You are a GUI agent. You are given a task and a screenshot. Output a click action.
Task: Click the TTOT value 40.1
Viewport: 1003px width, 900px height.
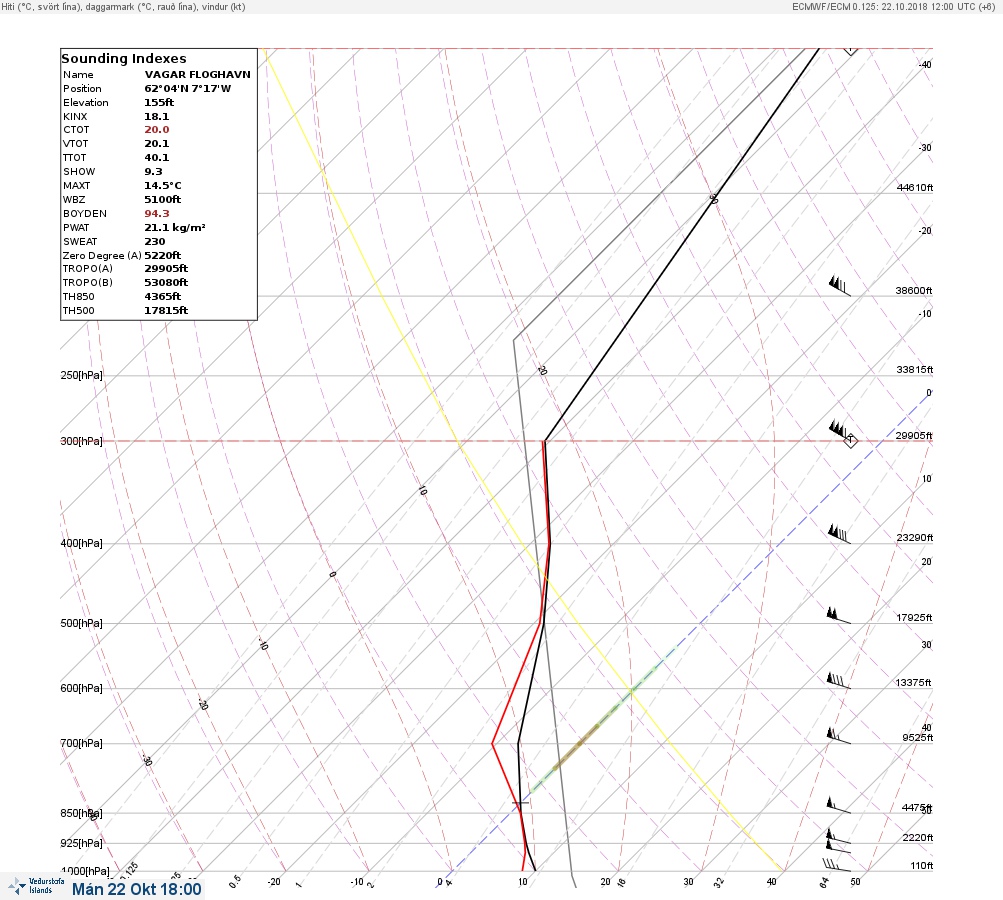pos(157,157)
